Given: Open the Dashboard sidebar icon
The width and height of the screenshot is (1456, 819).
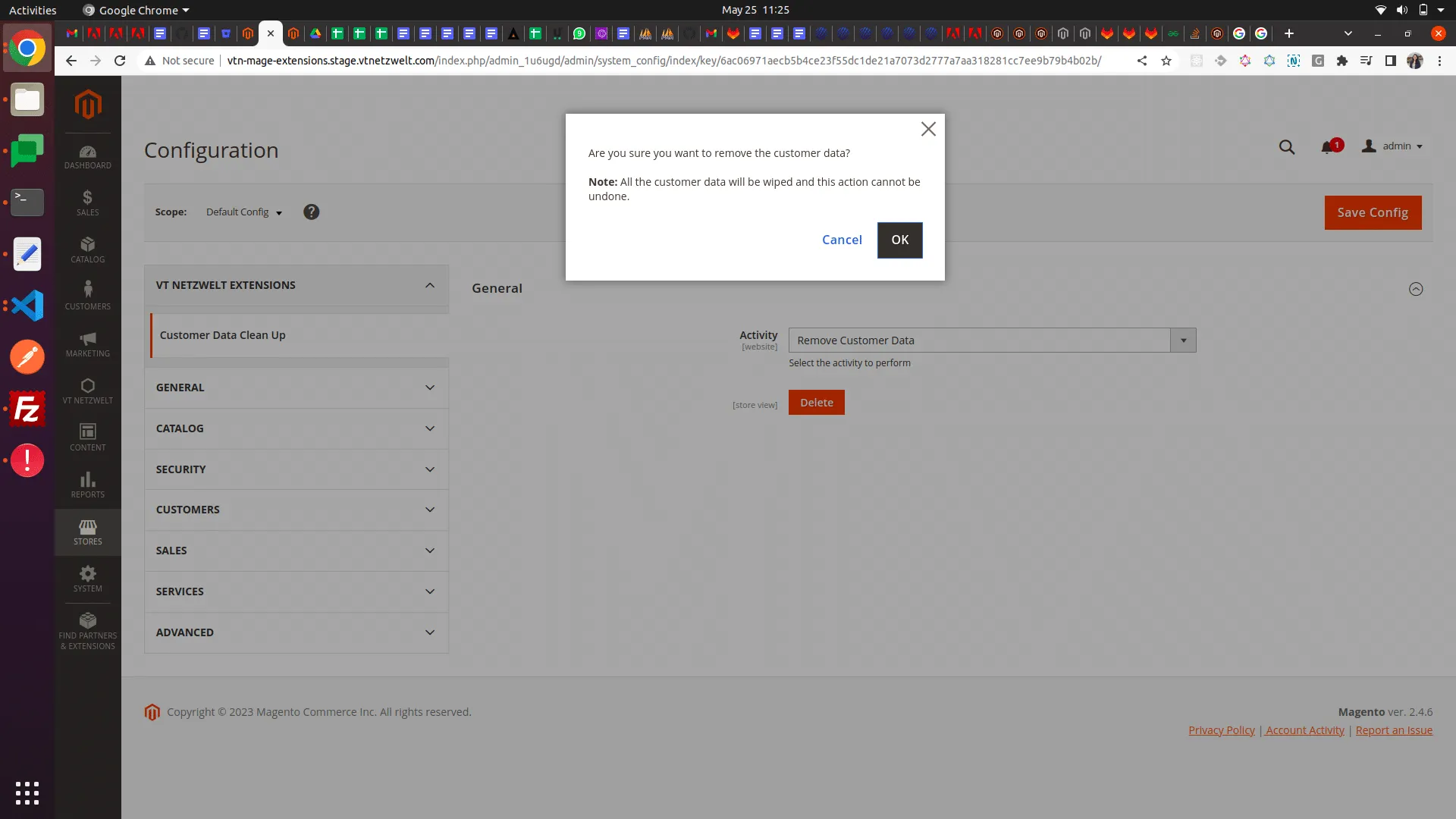Looking at the screenshot, I should [88, 157].
